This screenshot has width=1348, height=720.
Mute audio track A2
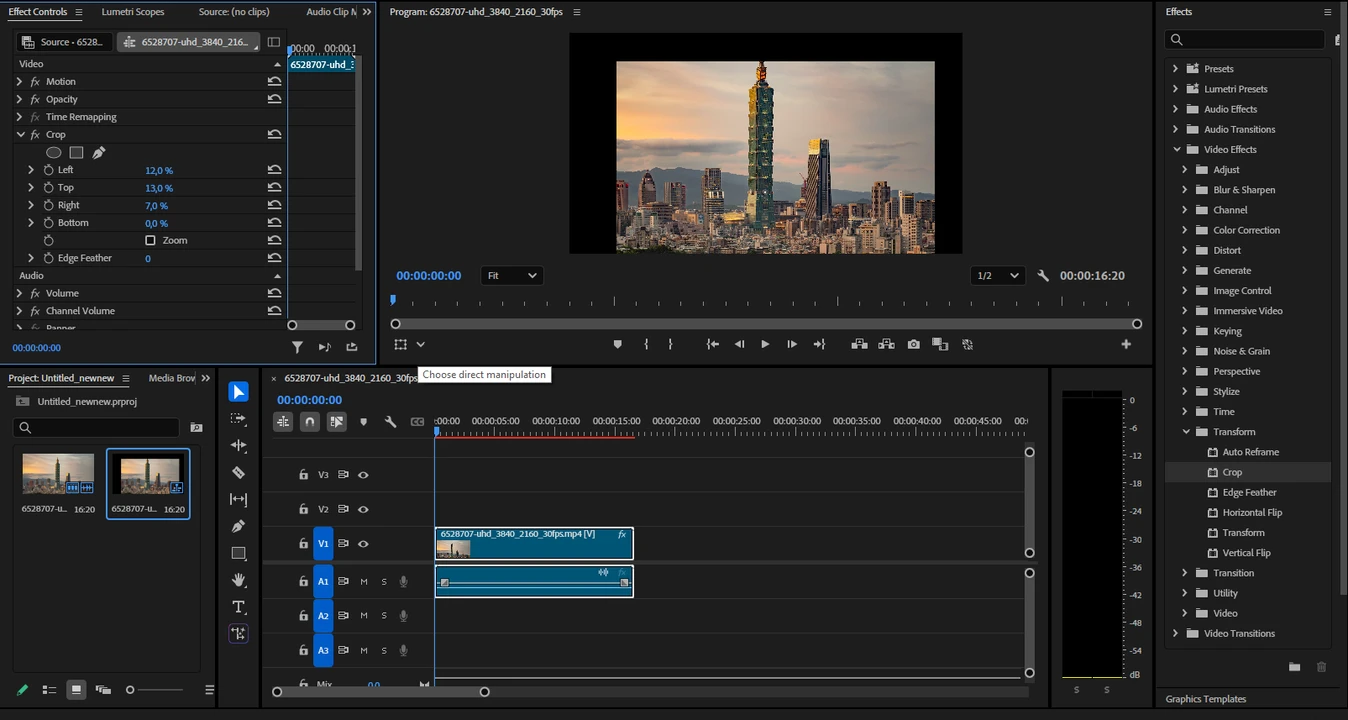click(x=363, y=615)
